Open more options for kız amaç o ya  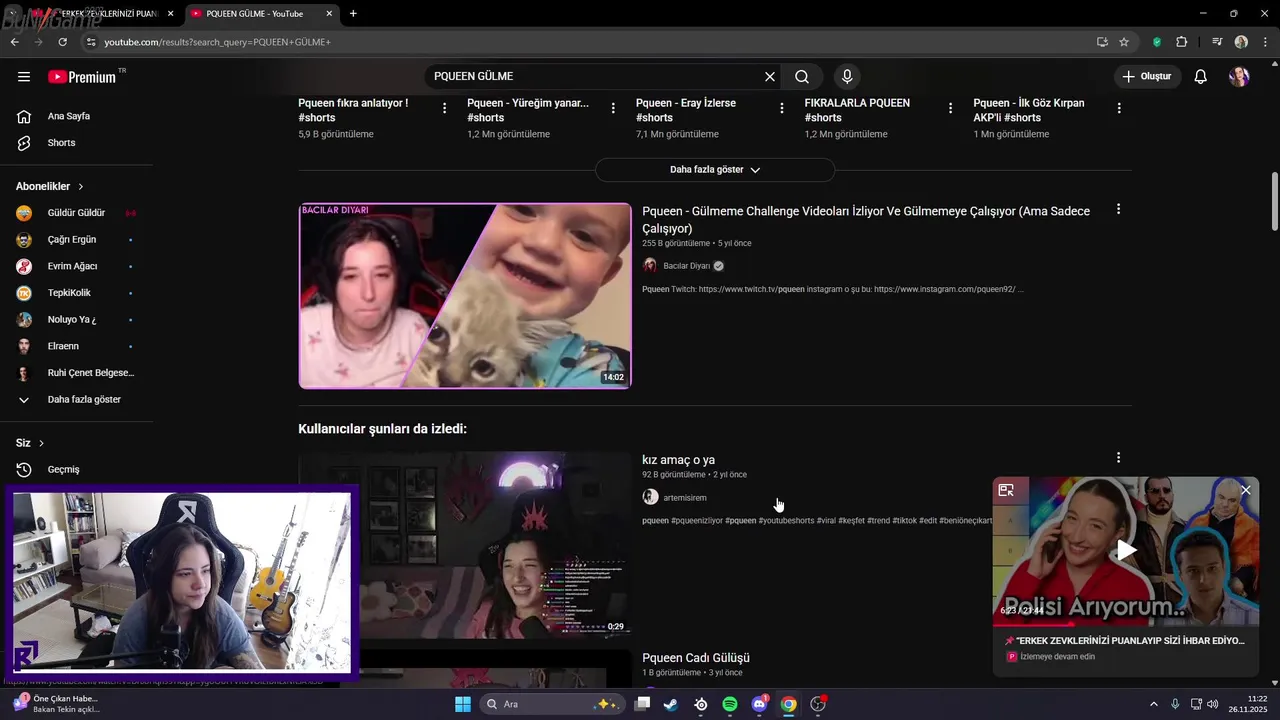point(1118,458)
